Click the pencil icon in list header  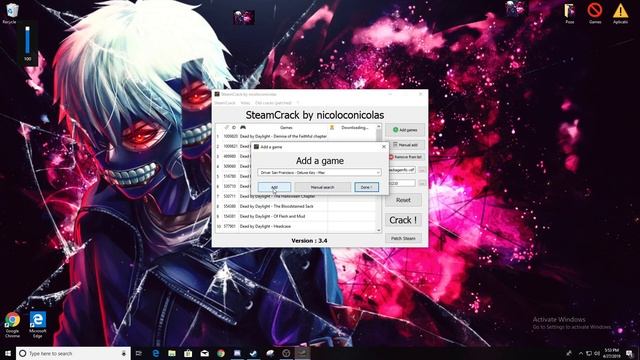(227, 127)
